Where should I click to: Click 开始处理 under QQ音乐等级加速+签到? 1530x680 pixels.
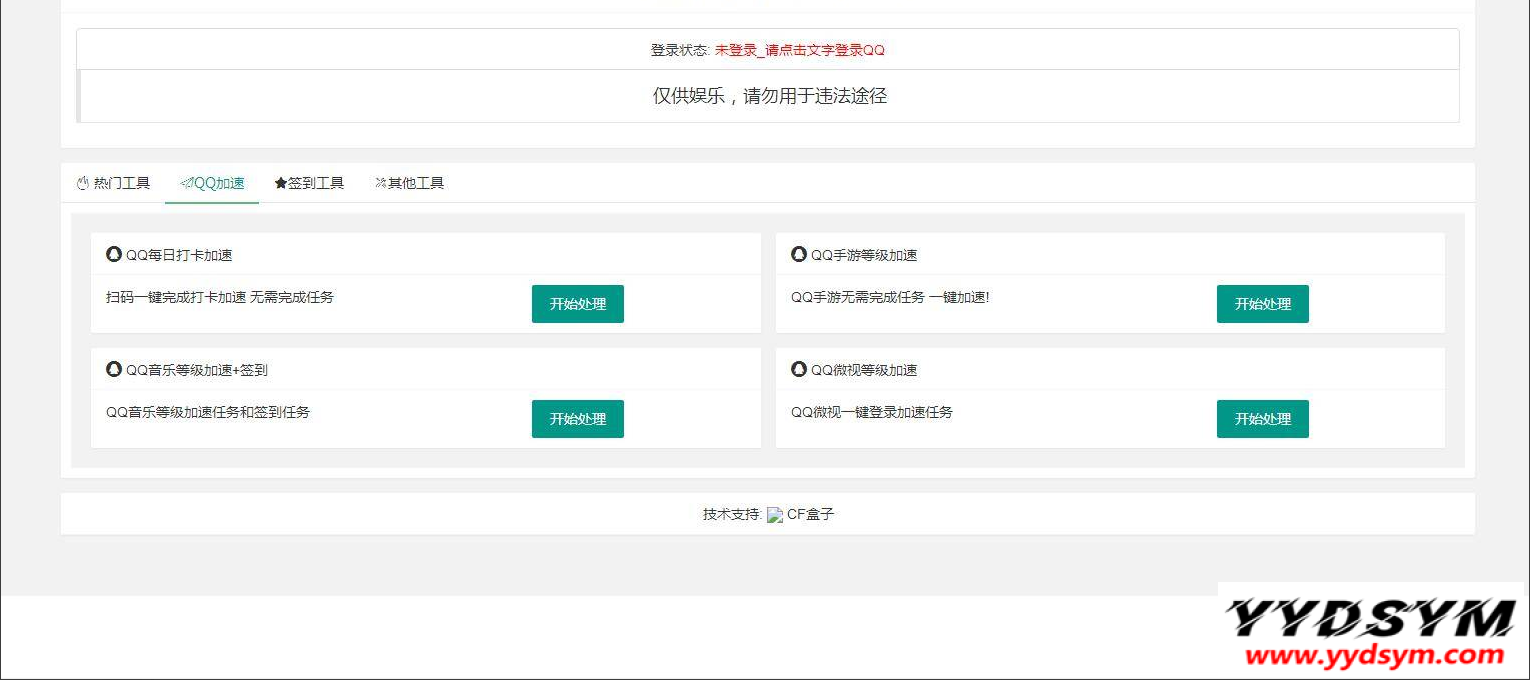pyautogui.click(x=577, y=419)
